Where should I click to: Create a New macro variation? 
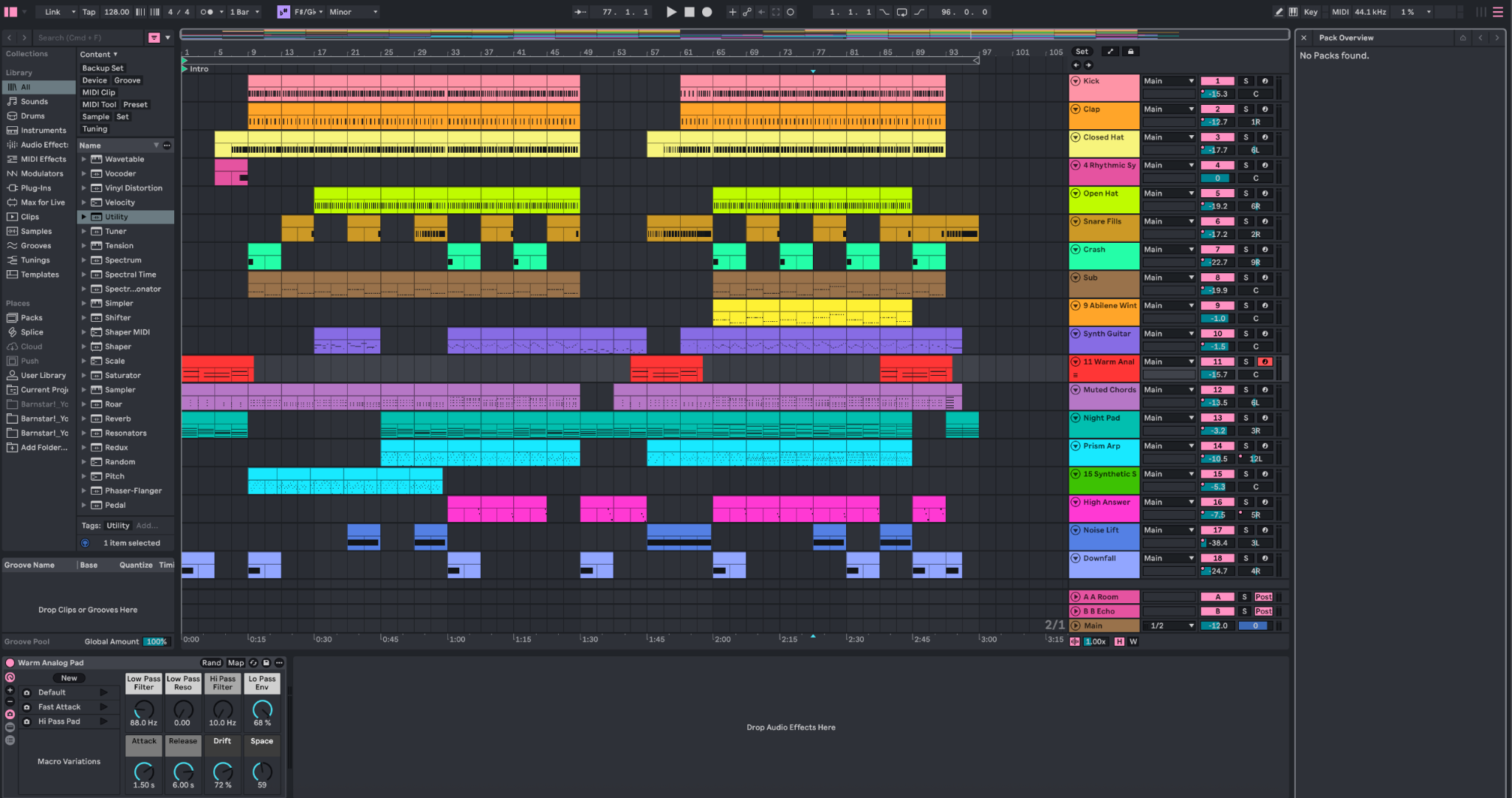69,678
